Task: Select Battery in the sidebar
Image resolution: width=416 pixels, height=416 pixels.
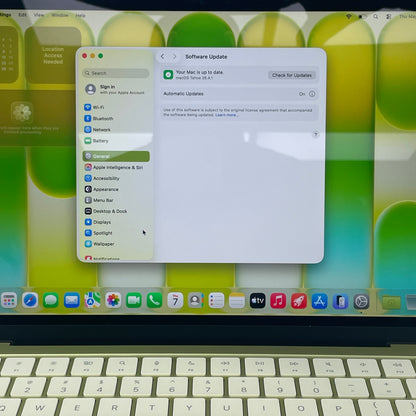Action: (x=116, y=141)
